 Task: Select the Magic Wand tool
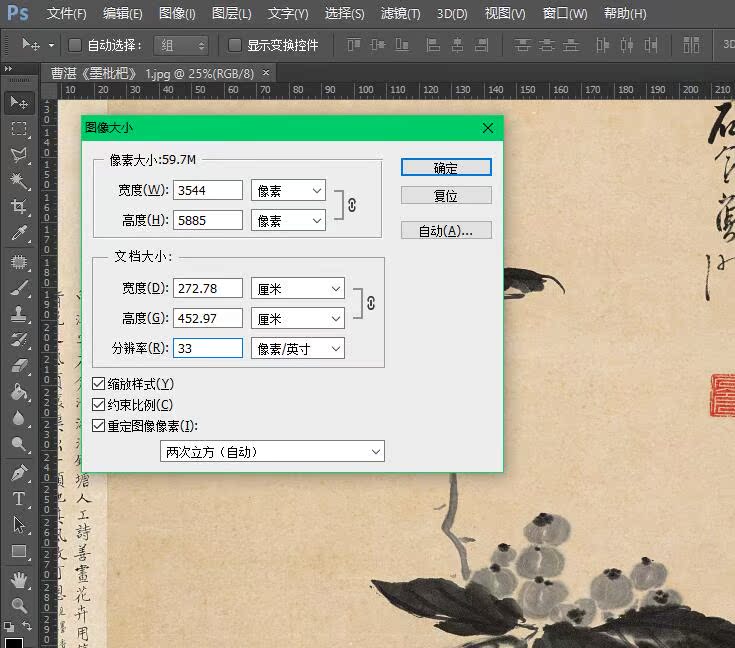pos(19,181)
